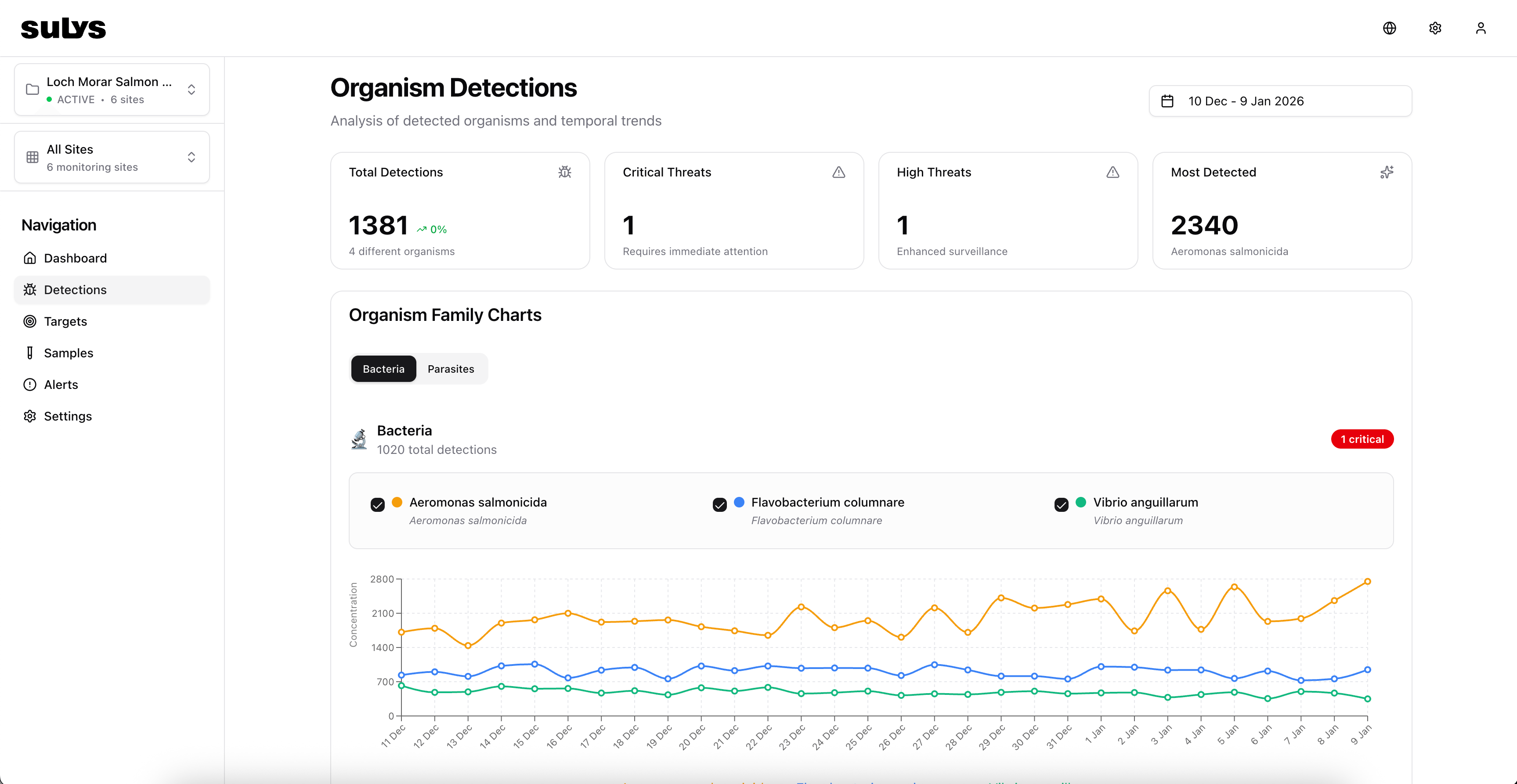Click the 9 Jan orange data point
Image resolution: width=1517 pixels, height=784 pixels.
coord(1367,582)
